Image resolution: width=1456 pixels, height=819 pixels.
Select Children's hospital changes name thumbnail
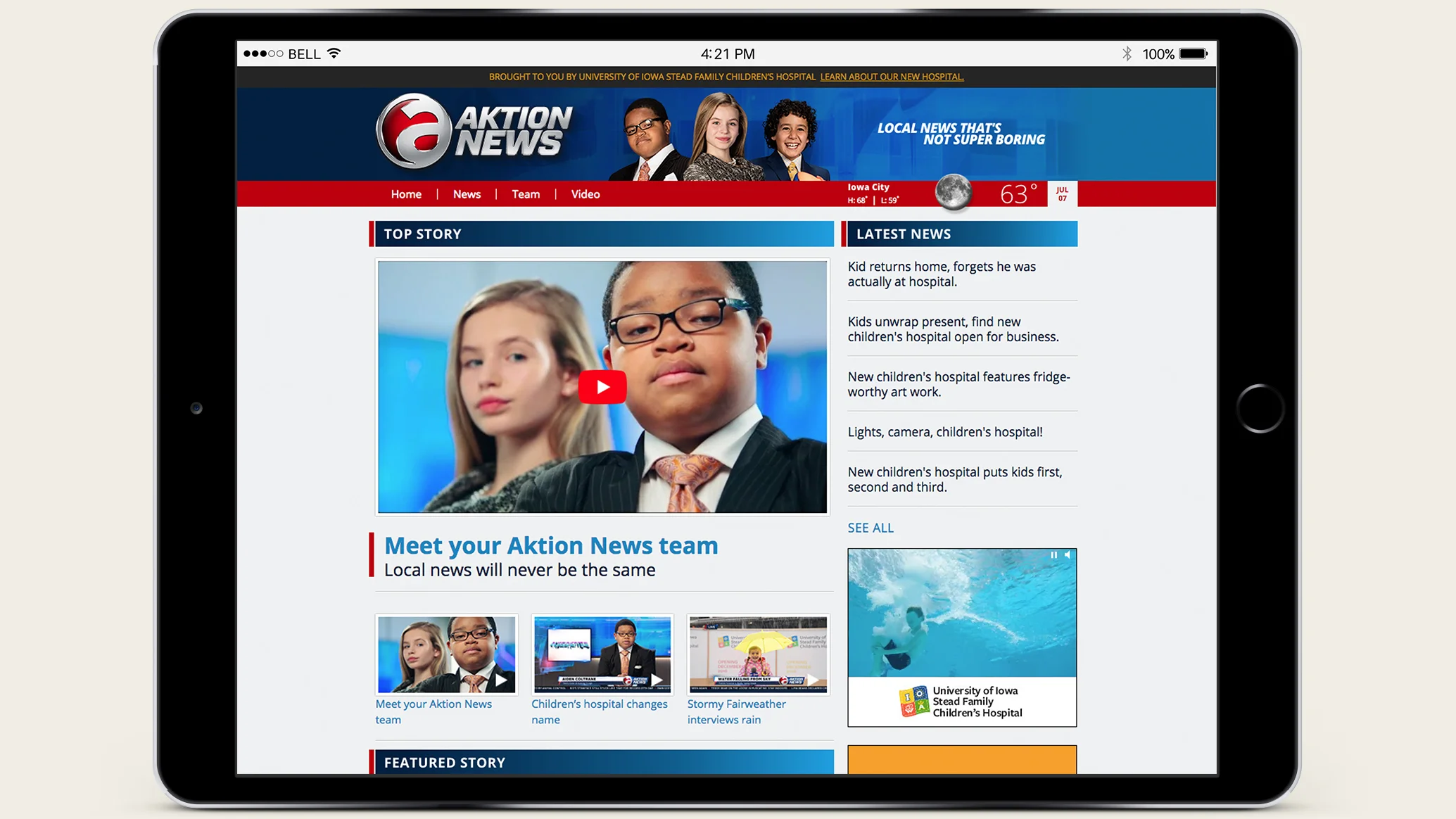coord(602,654)
